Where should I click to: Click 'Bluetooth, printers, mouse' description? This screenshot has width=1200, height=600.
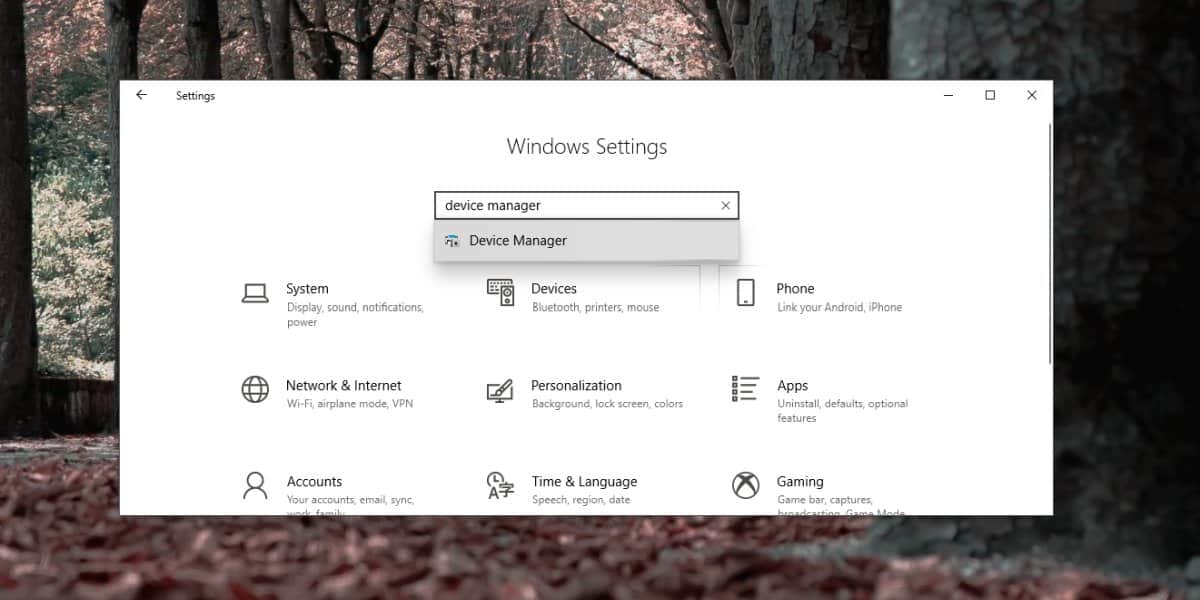595,308
